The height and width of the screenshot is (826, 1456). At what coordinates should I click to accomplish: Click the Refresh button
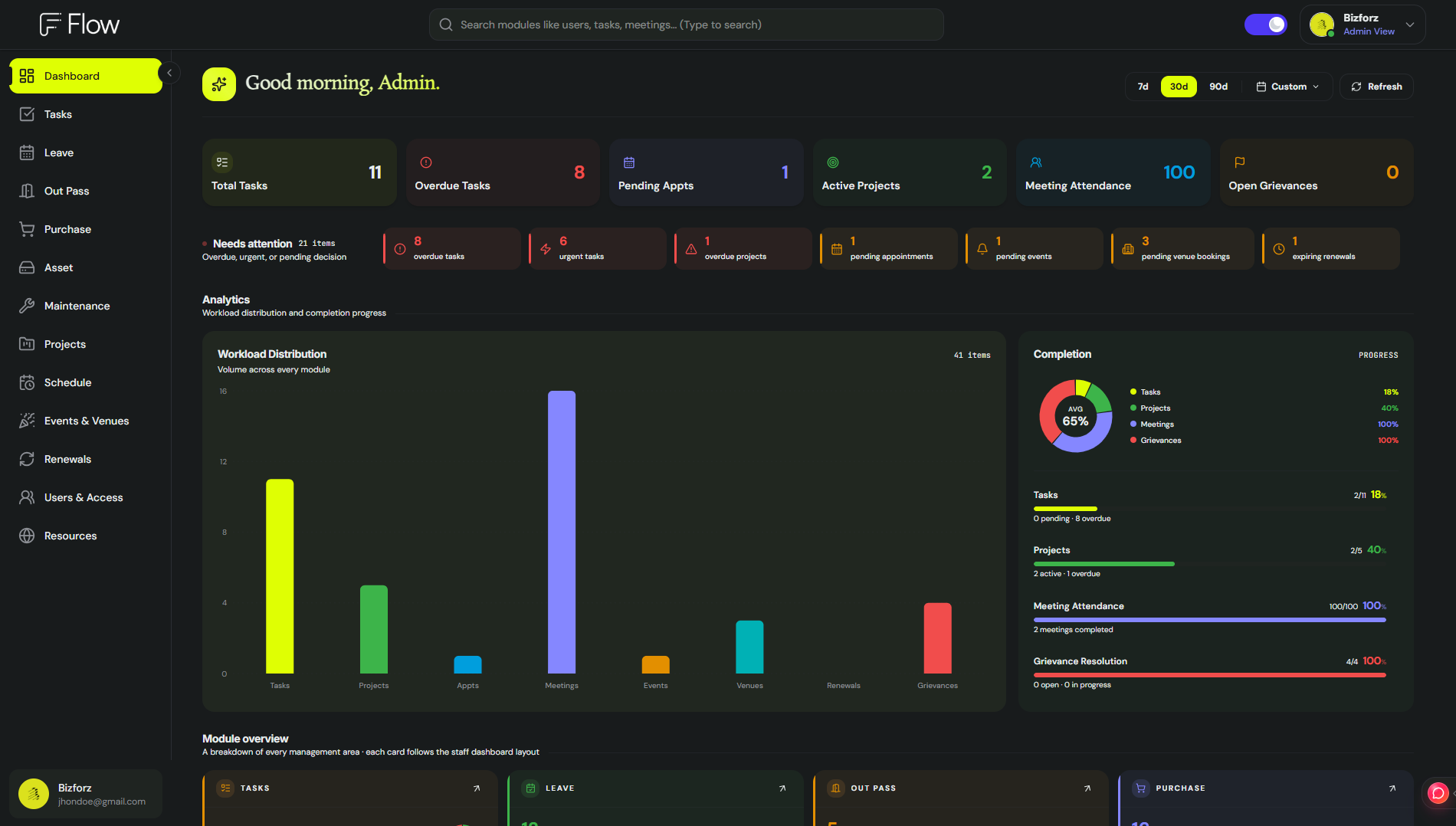point(1376,87)
